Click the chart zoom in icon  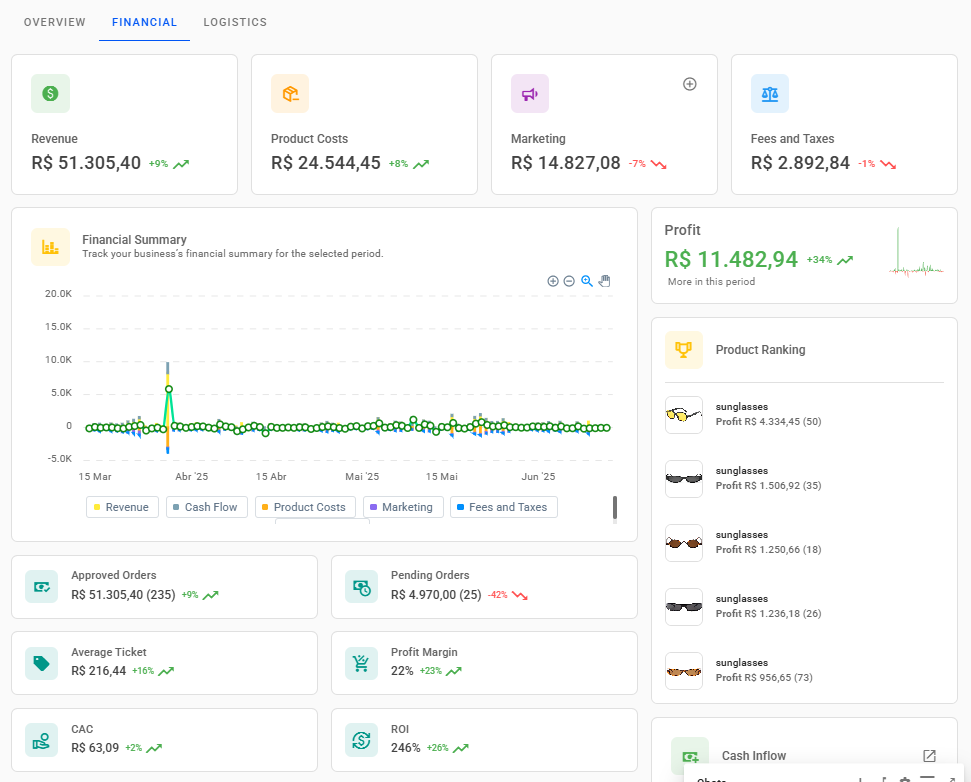pyautogui.click(x=553, y=281)
